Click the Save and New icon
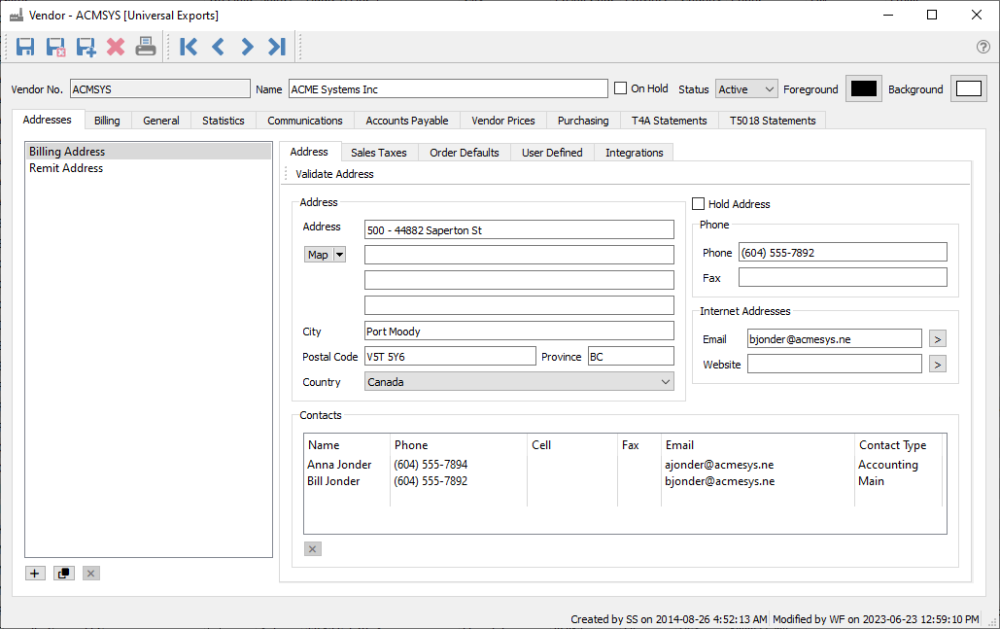This screenshot has width=1000, height=629. coord(86,46)
